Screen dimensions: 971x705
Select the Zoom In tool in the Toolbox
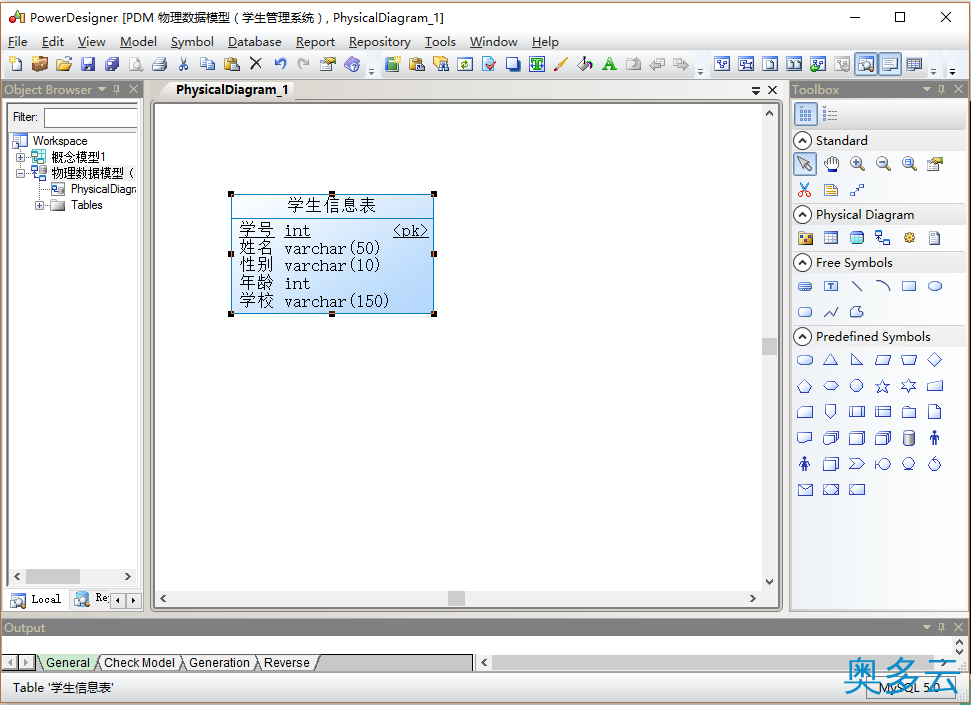pos(857,164)
